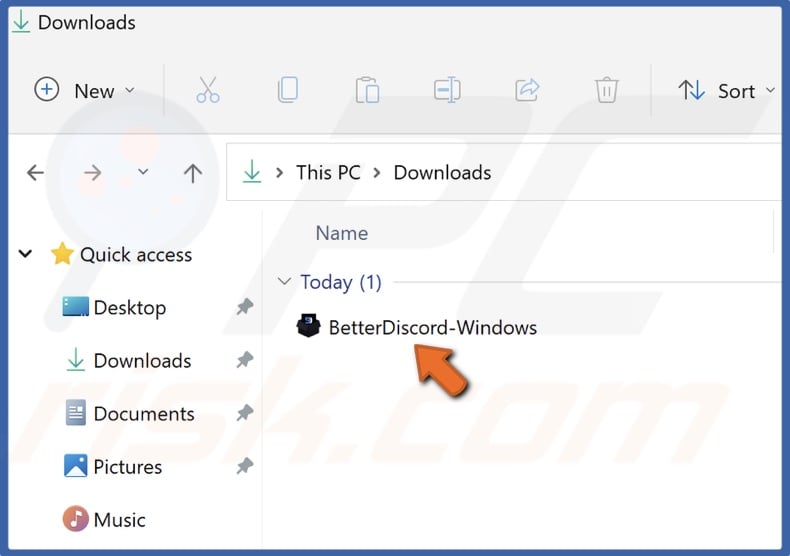This screenshot has width=790, height=556.
Task: Open the recent locations chevron
Action: [x=143, y=172]
